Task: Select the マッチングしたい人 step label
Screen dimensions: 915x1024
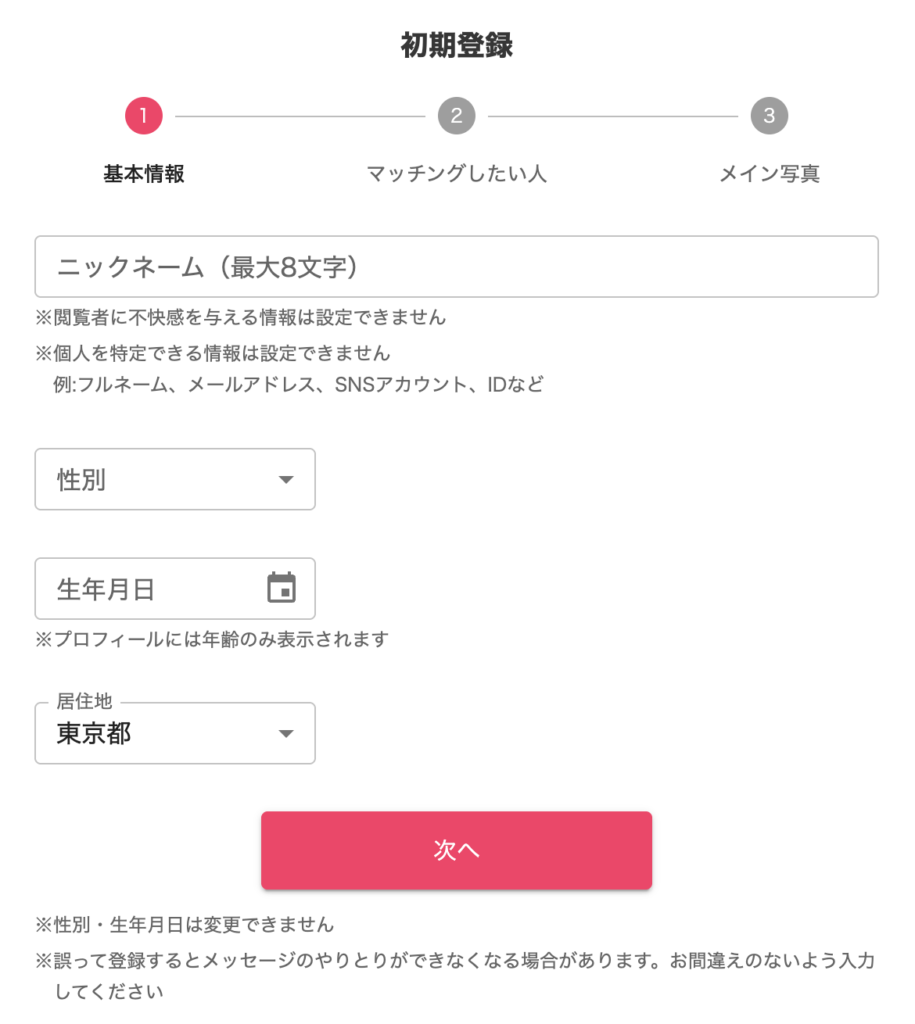Action: (456, 172)
